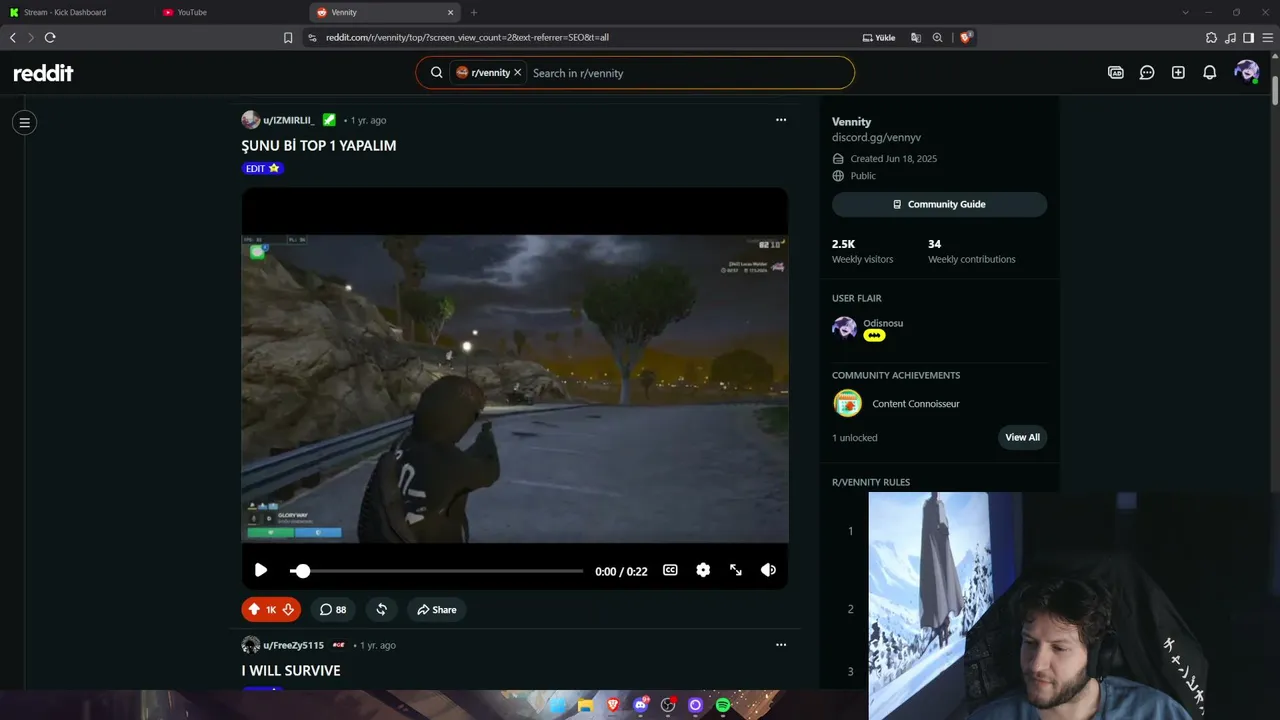Enter fullscreen on the video

(x=736, y=570)
